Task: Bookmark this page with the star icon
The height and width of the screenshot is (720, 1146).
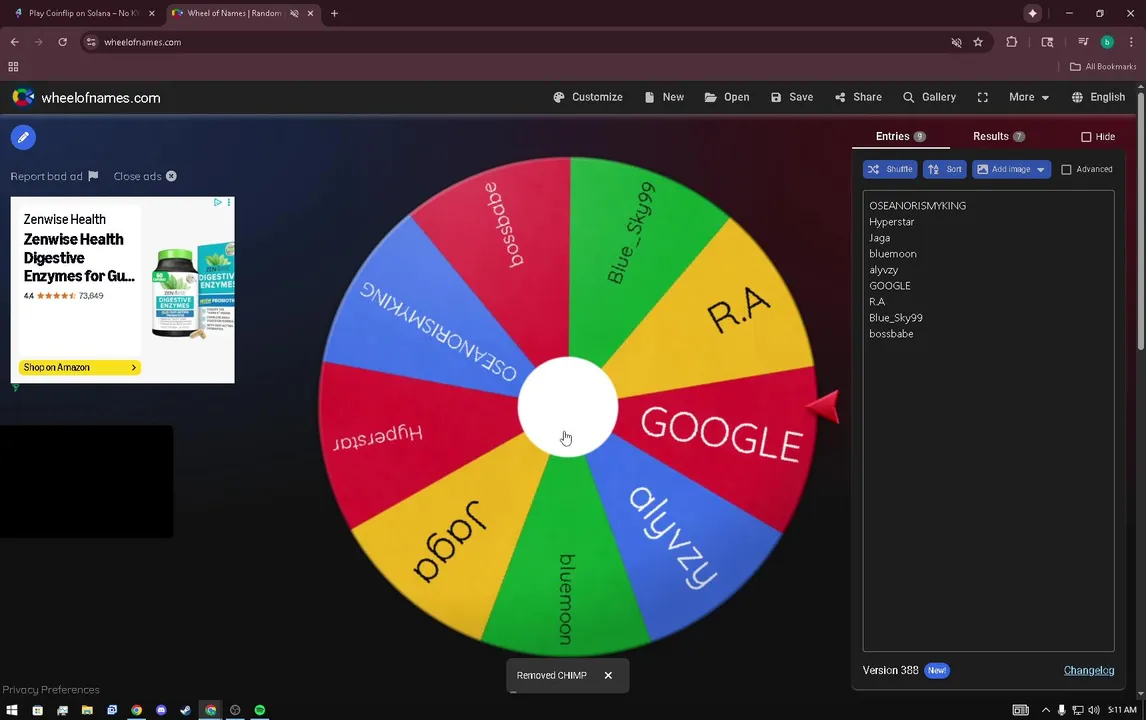Action: point(978,42)
